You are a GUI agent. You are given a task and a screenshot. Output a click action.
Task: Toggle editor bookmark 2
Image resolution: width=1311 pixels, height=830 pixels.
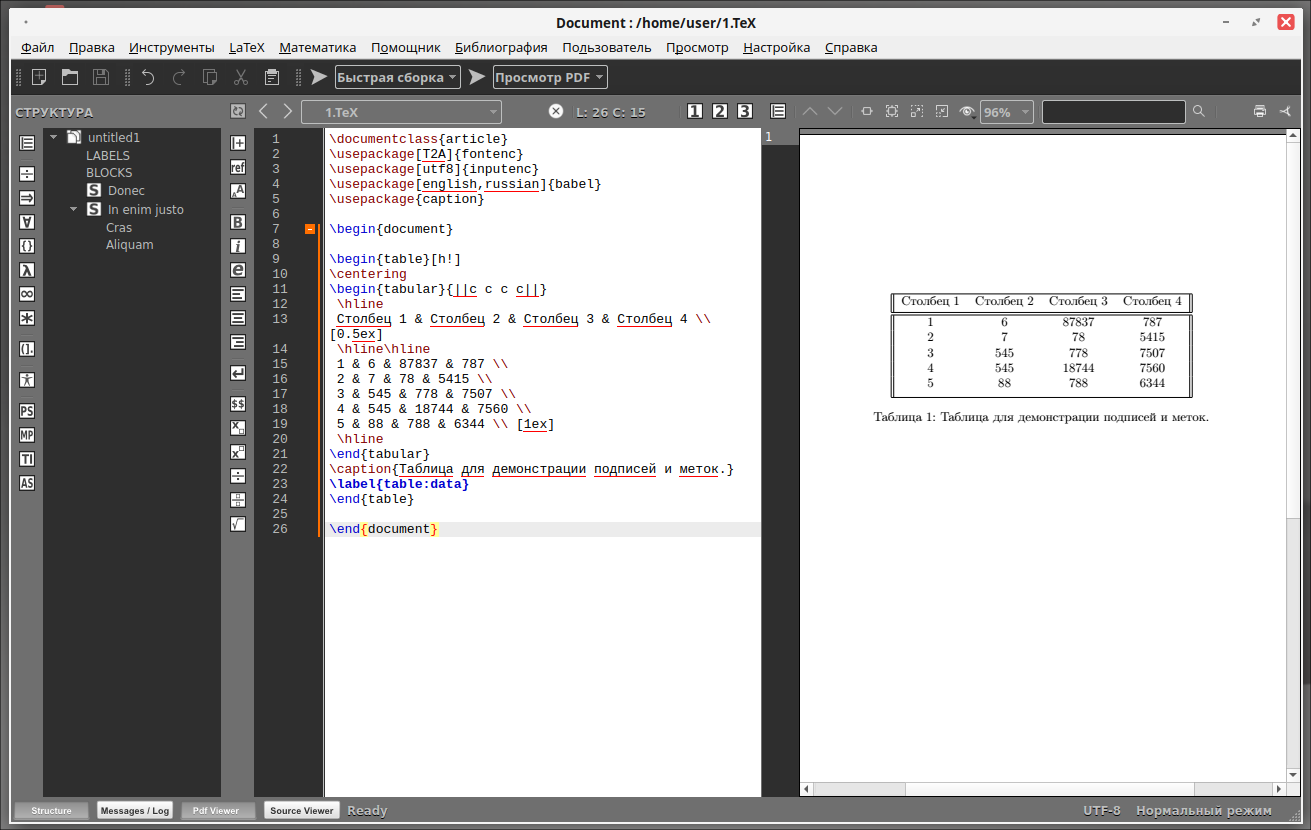click(720, 111)
